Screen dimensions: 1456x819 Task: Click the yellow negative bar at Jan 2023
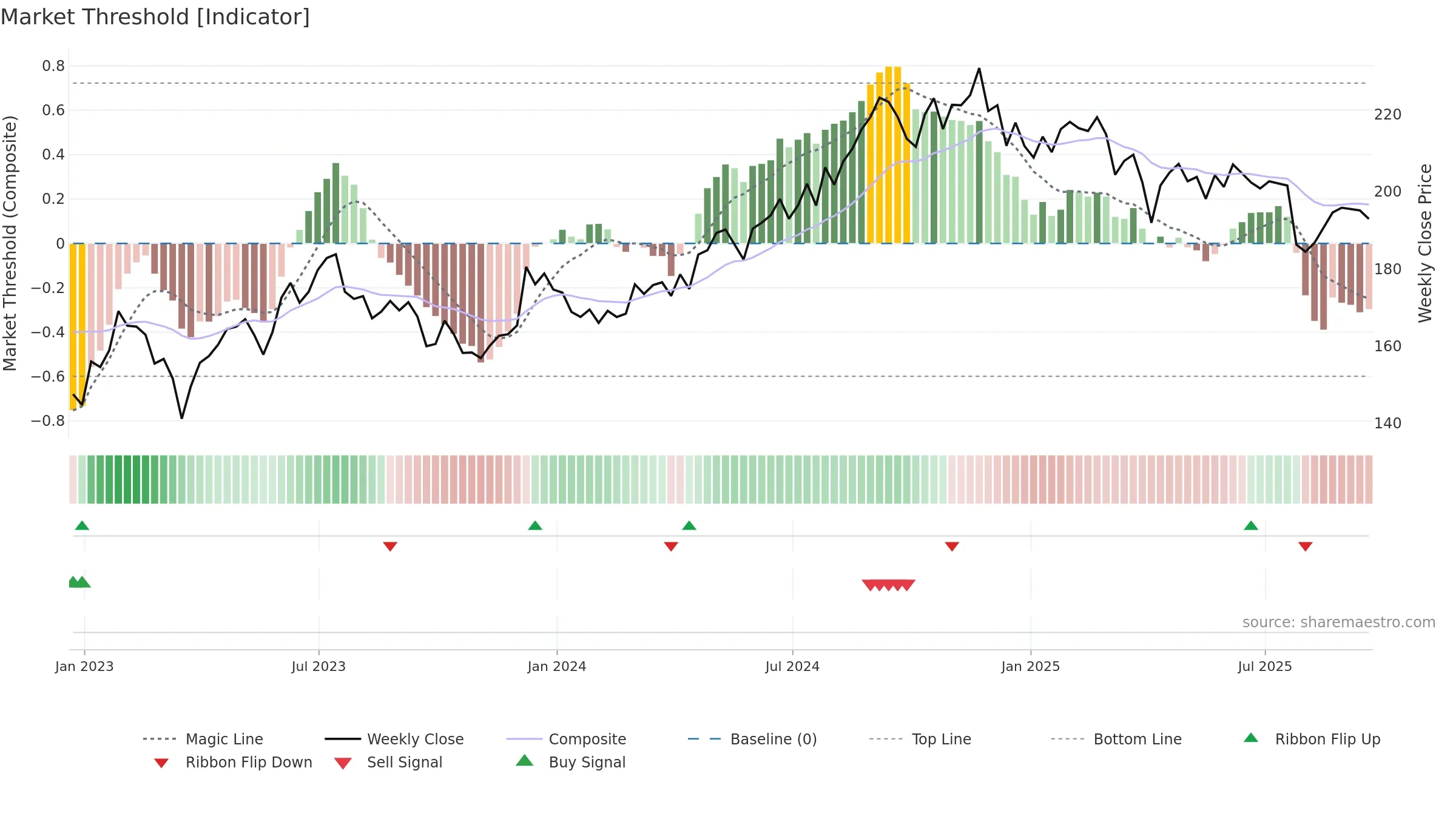pos(73,327)
